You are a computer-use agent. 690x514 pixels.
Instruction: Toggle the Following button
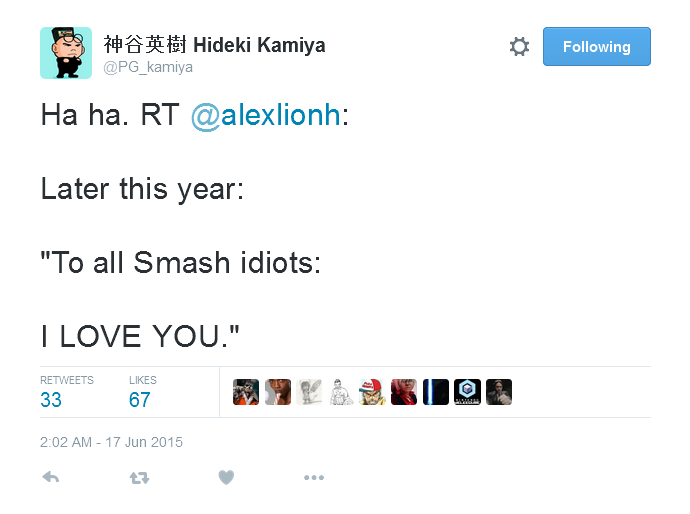[596, 47]
